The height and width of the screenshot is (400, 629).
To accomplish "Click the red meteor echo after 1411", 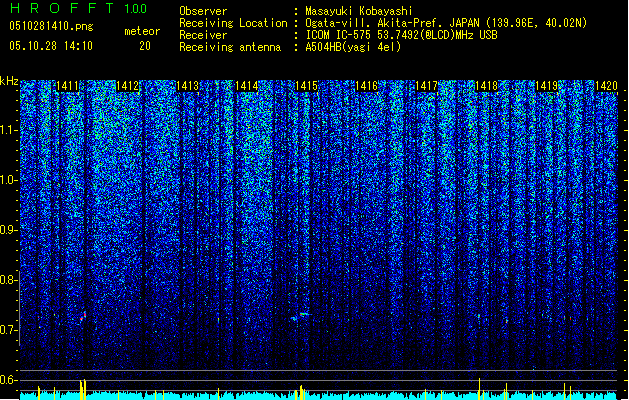I will tap(83, 316).
